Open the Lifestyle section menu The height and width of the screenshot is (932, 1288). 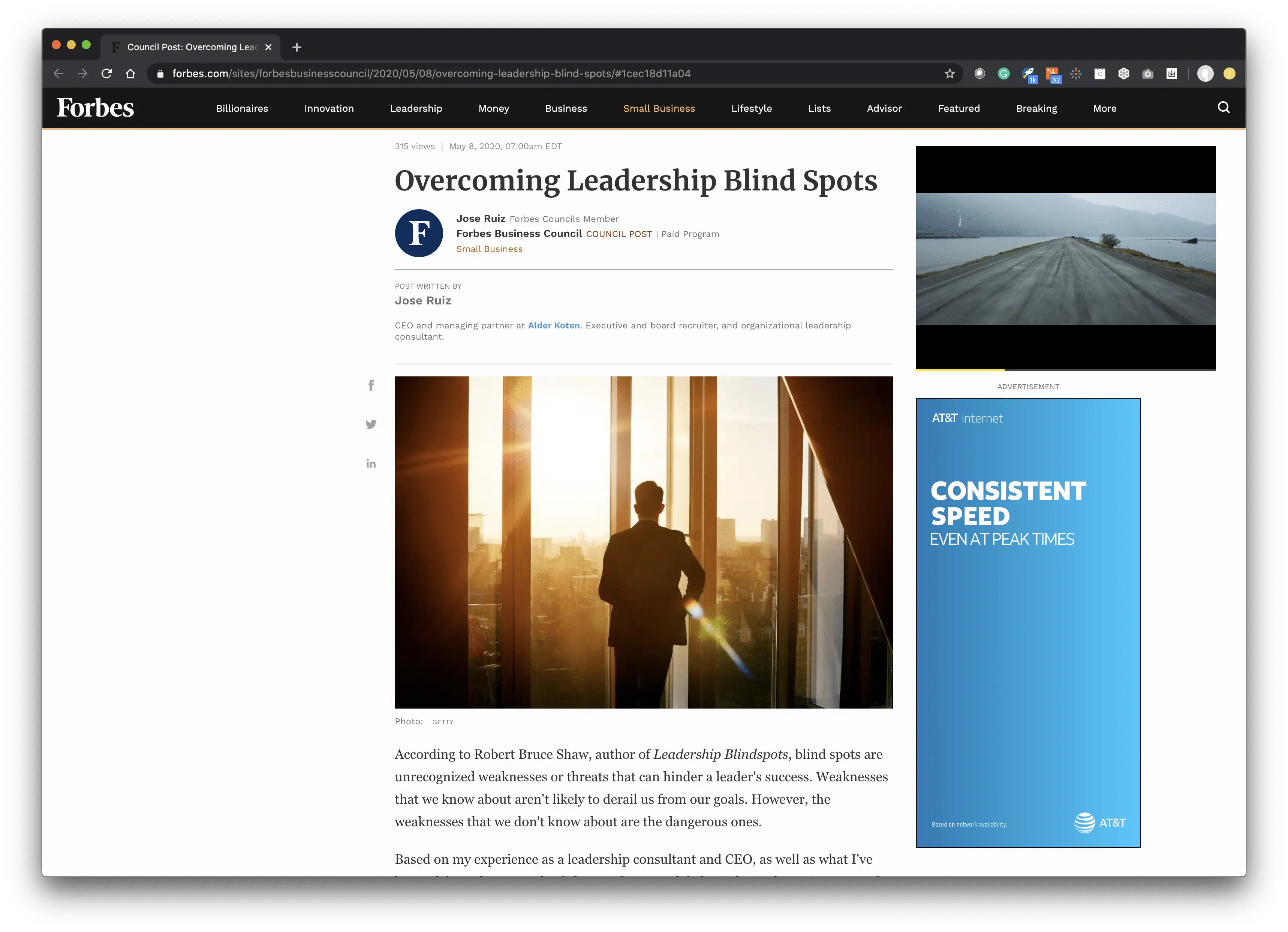pos(751,108)
